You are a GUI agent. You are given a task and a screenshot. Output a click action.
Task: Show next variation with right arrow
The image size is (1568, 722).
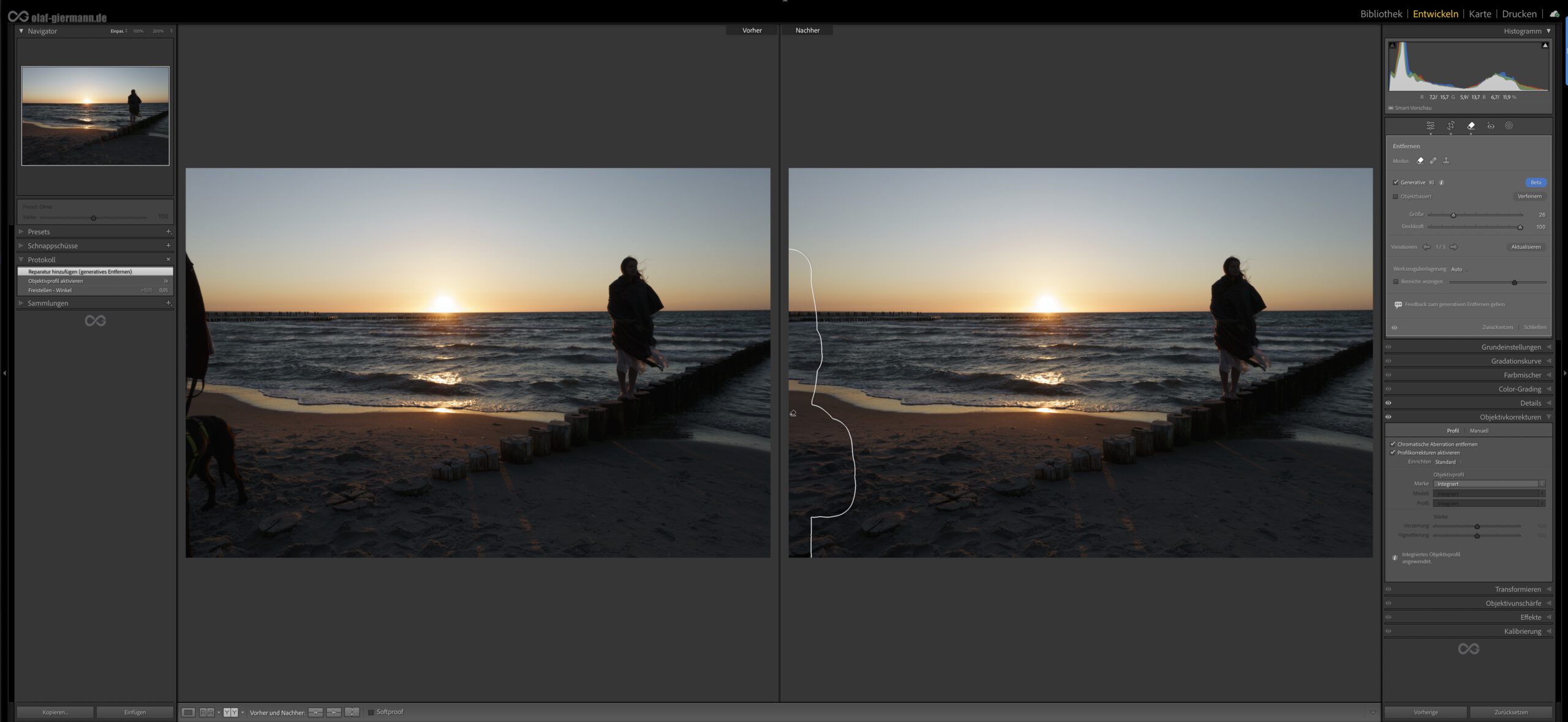point(1453,247)
